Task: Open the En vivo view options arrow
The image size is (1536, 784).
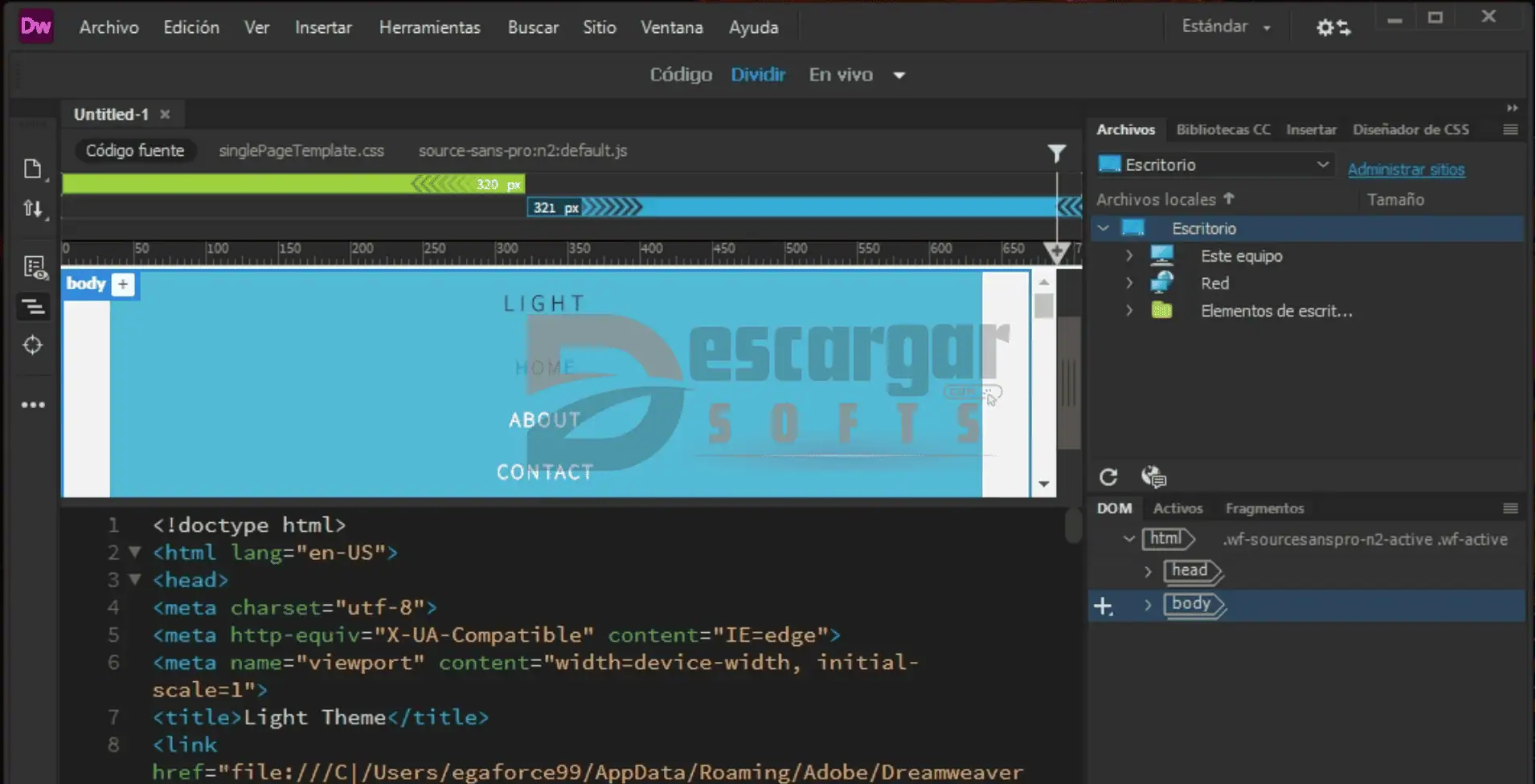Action: coord(899,76)
